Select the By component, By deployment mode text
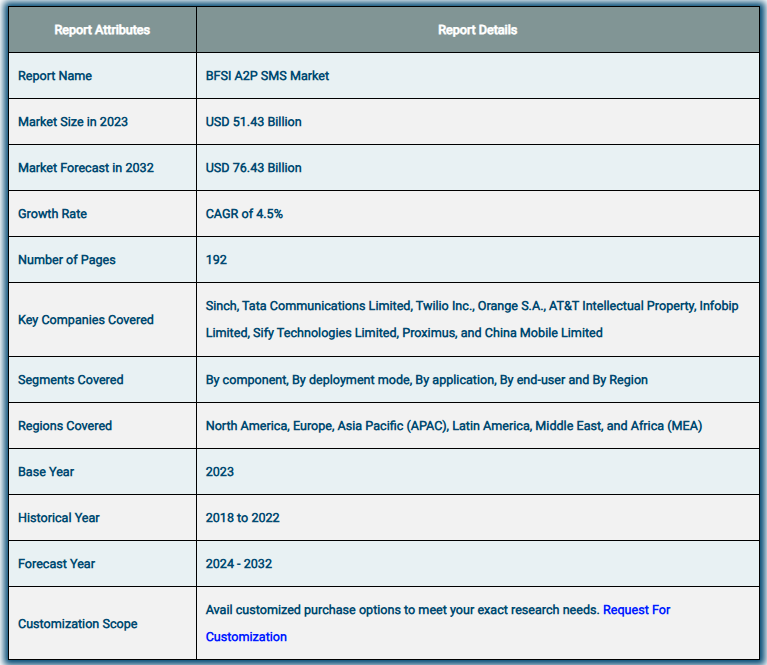The height and width of the screenshot is (665, 767). coord(427,380)
